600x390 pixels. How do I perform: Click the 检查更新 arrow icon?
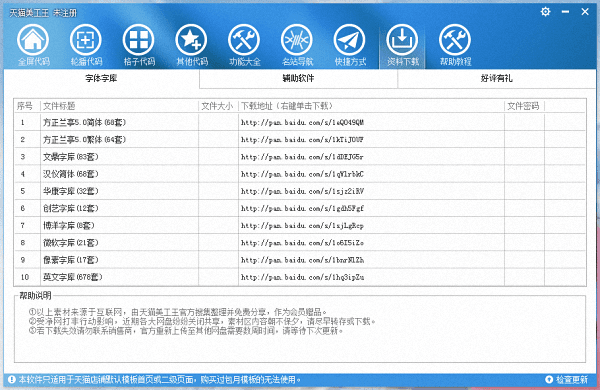[x=549, y=379]
